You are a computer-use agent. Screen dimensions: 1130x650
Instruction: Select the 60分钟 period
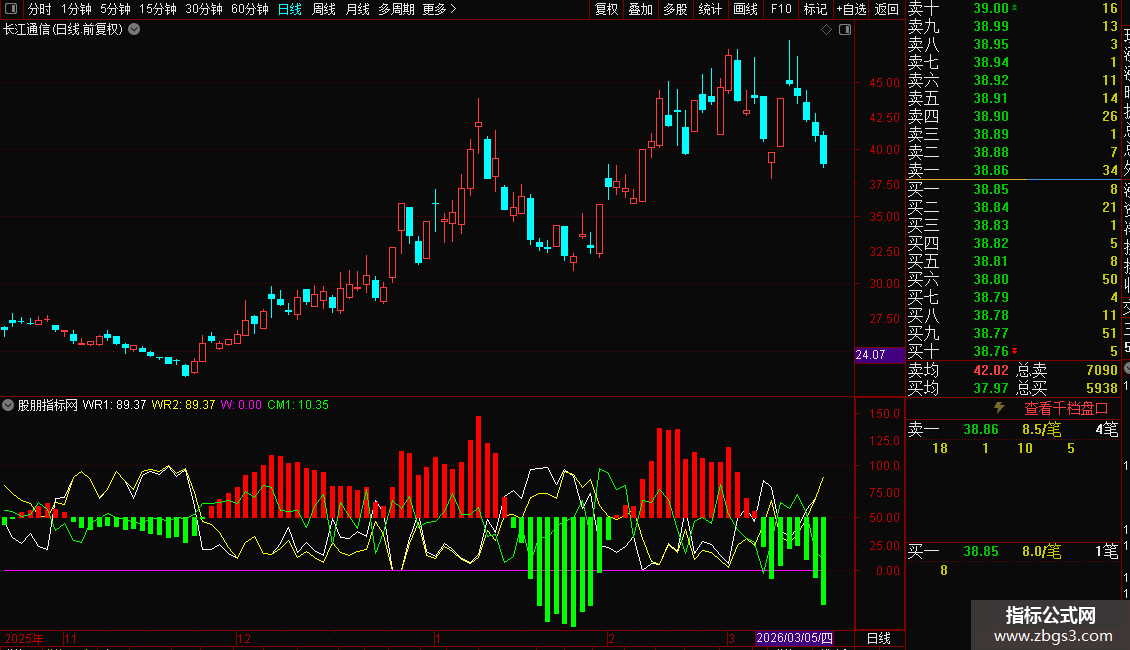click(x=249, y=9)
